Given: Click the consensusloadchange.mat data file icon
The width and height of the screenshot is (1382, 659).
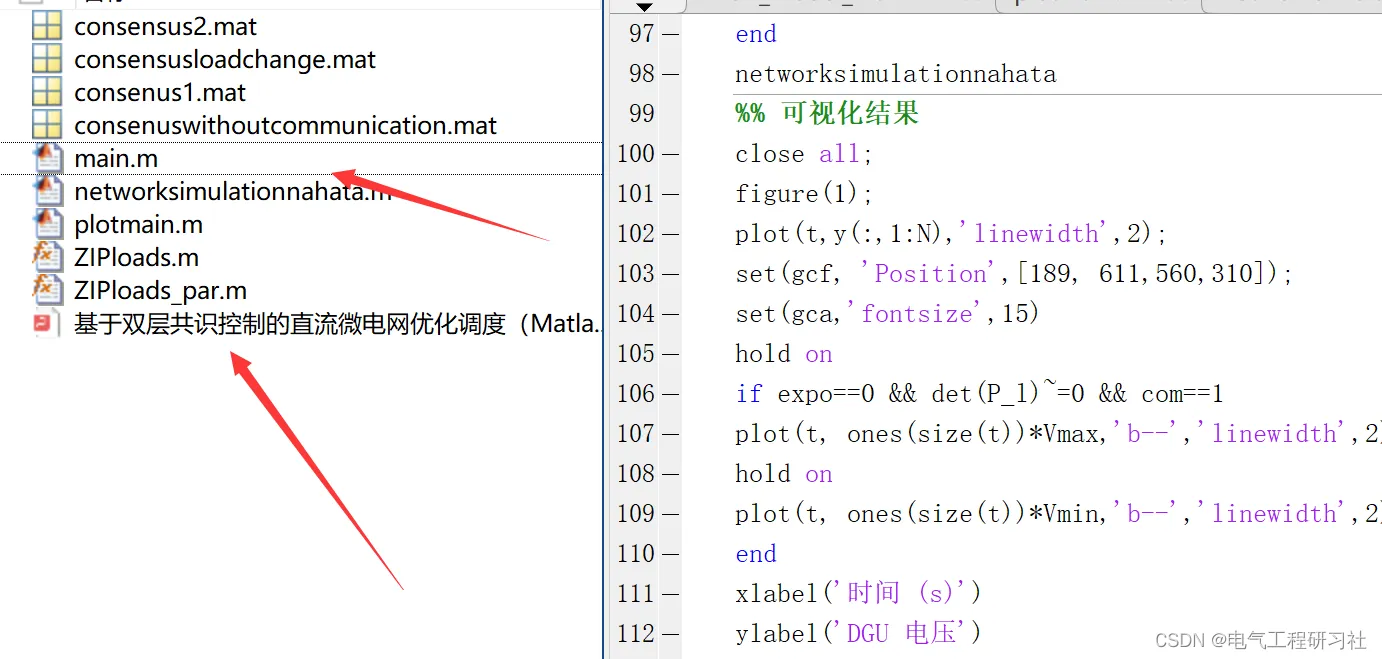Looking at the screenshot, I should coord(47,59).
